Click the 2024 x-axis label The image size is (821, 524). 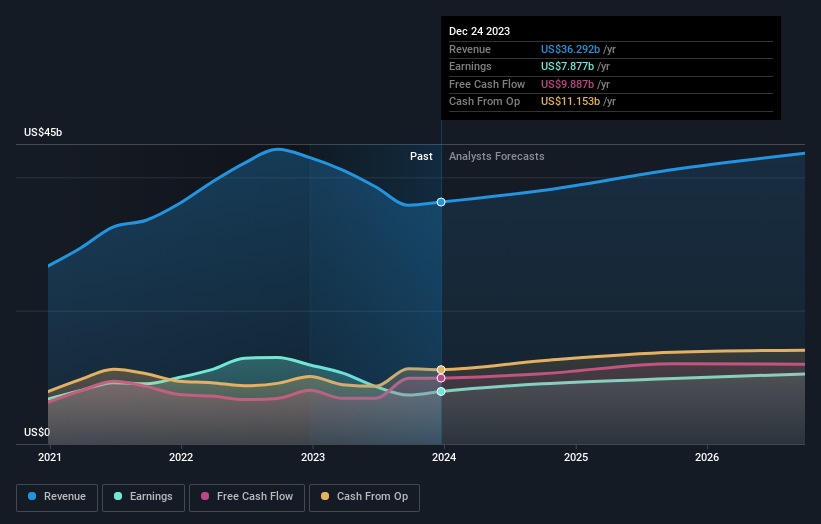coord(444,458)
